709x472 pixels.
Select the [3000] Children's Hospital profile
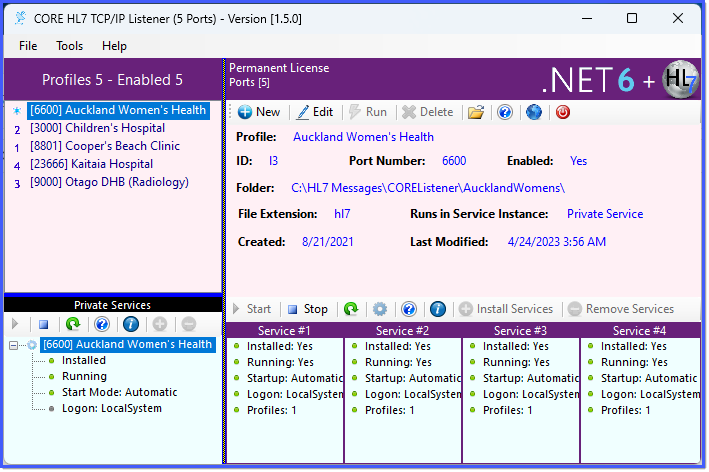click(x=97, y=128)
